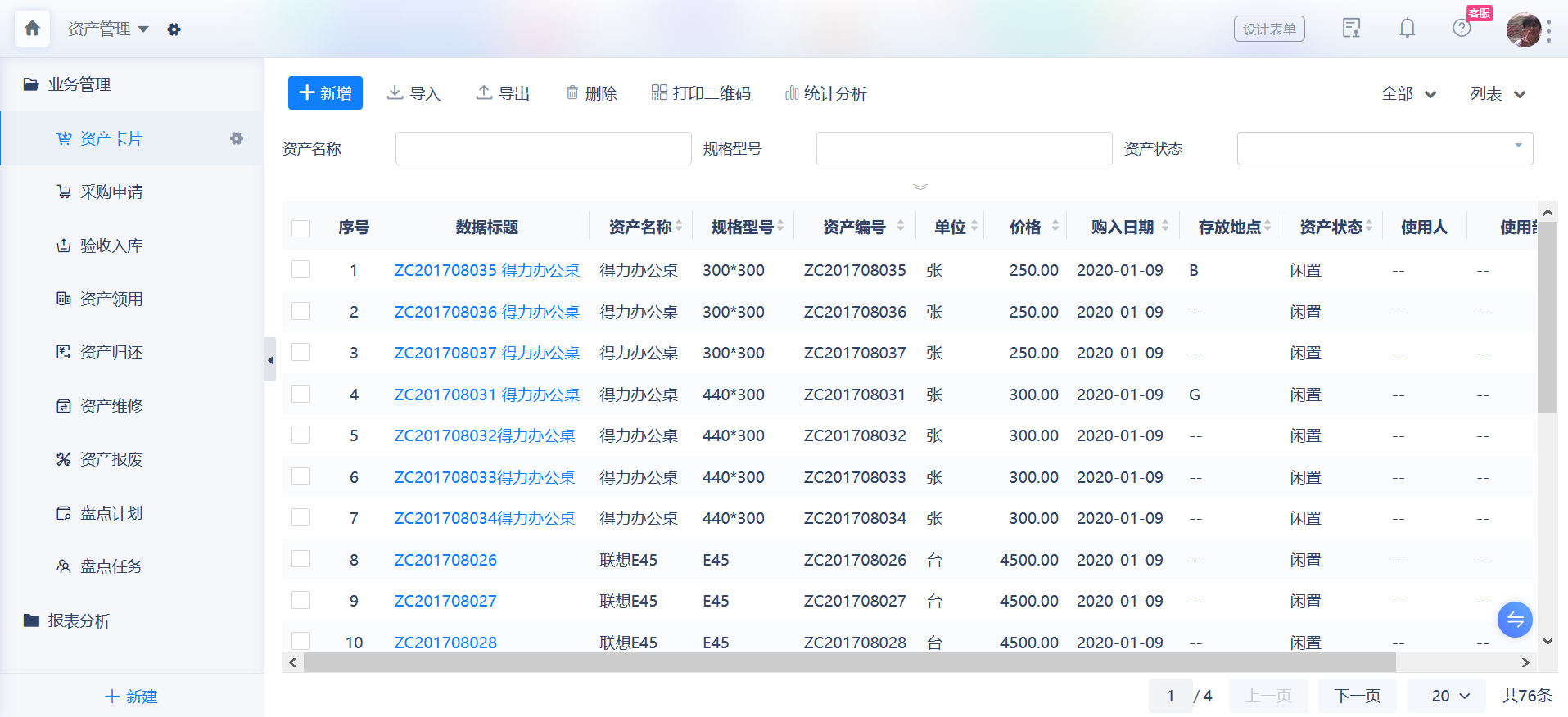The height and width of the screenshot is (717, 1568).
Task: Check row 4 ZC201708031 checkbox
Action: point(300,394)
